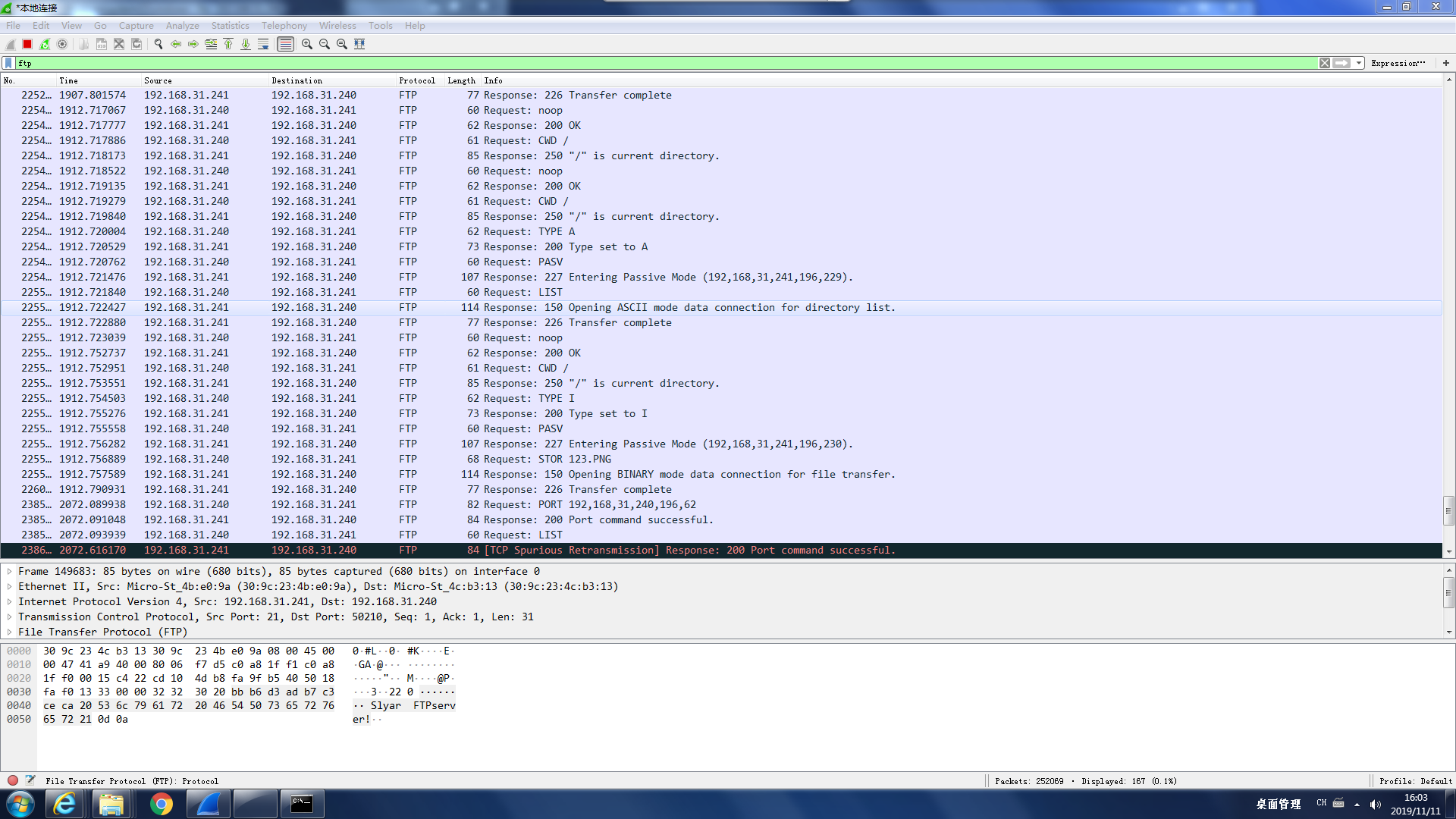Click the packet list vertical scrollbar thumb
The image size is (1456, 819).
click(x=1448, y=510)
